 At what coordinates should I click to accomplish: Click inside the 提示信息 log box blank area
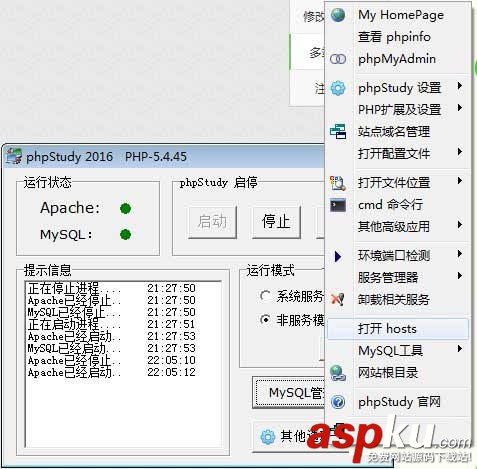pyautogui.click(x=123, y=413)
